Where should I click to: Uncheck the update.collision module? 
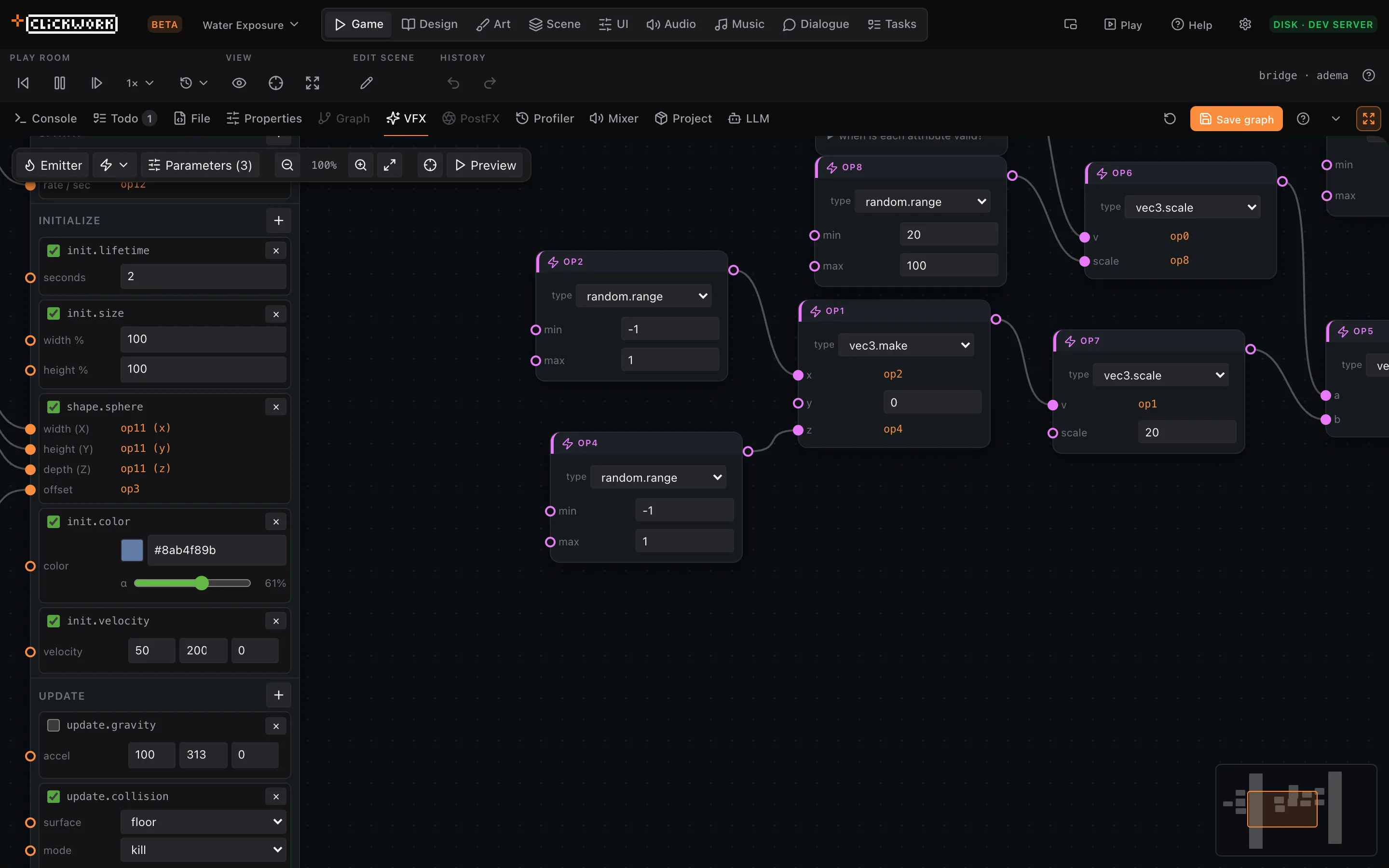pyautogui.click(x=54, y=797)
